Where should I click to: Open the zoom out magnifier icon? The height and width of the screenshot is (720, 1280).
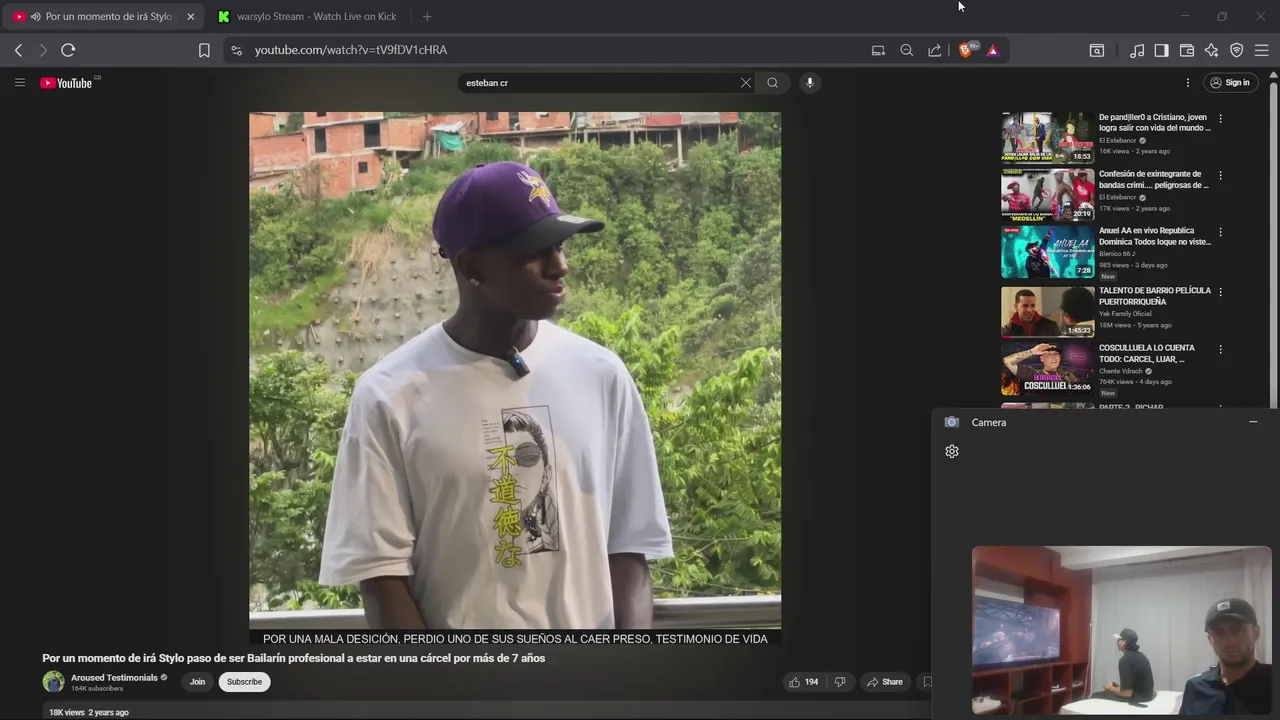click(x=907, y=50)
